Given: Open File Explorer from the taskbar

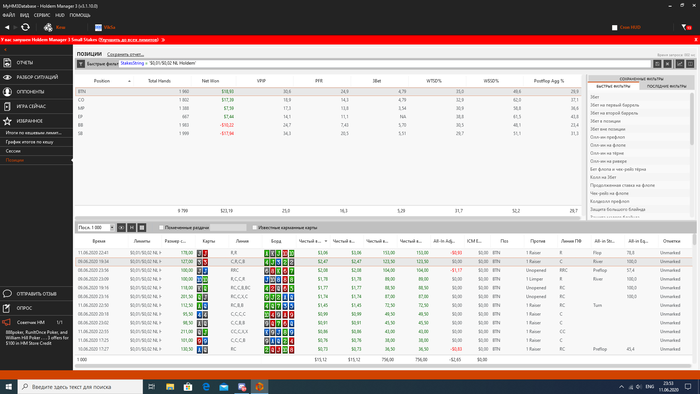Looking at the screenshot, I should (170, 386).
